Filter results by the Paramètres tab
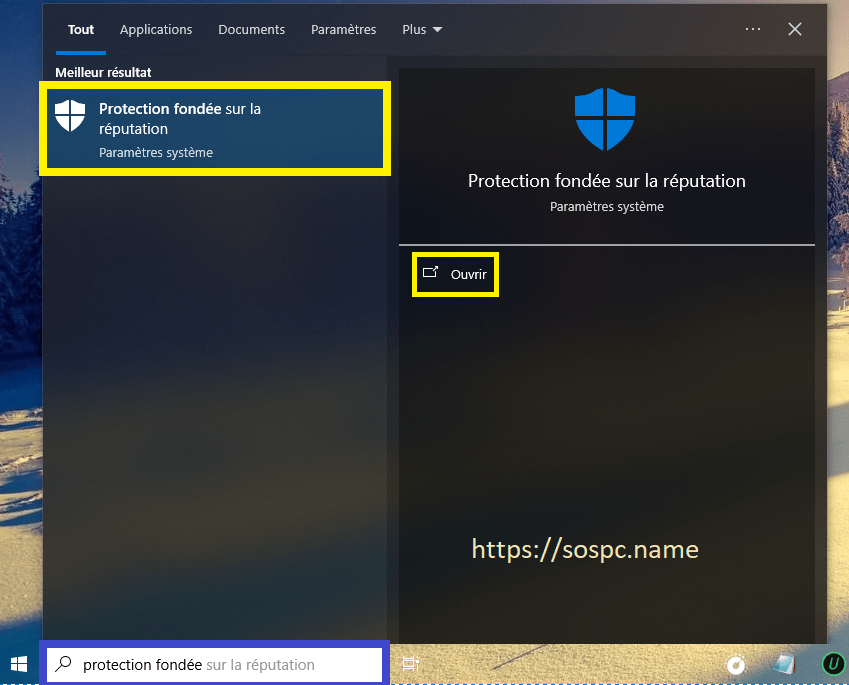This screenshot has width=849, height=685. (x=343, y=30)
